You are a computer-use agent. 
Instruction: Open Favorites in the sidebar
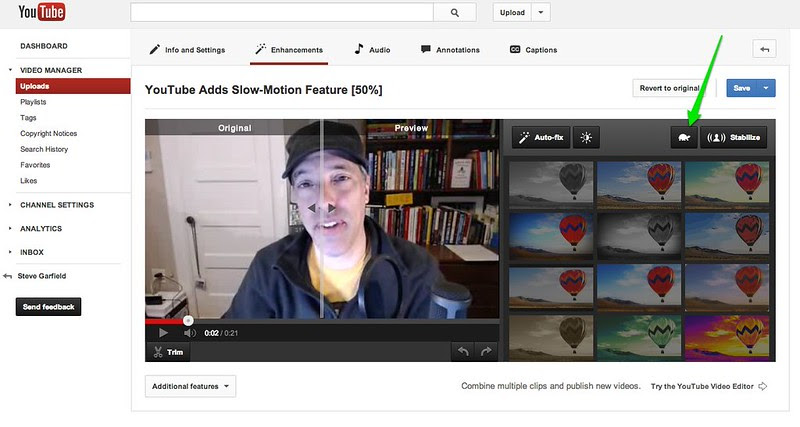point(35,165)
